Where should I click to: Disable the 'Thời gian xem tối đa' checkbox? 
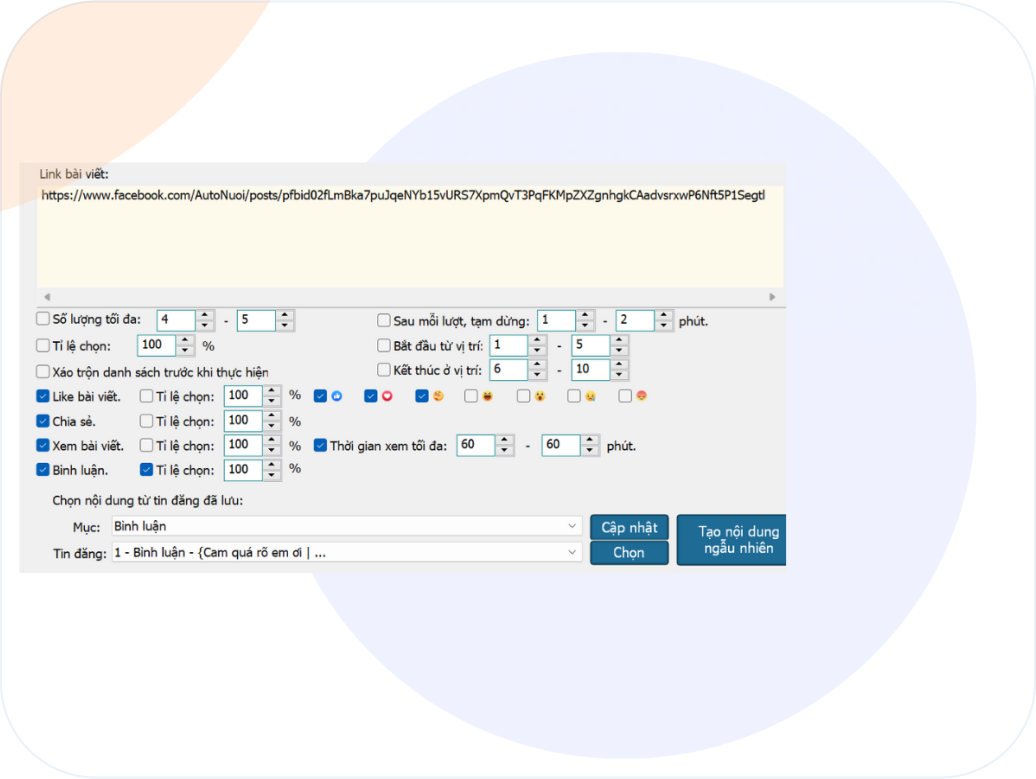pyautogui.click(x=321, y=446)
